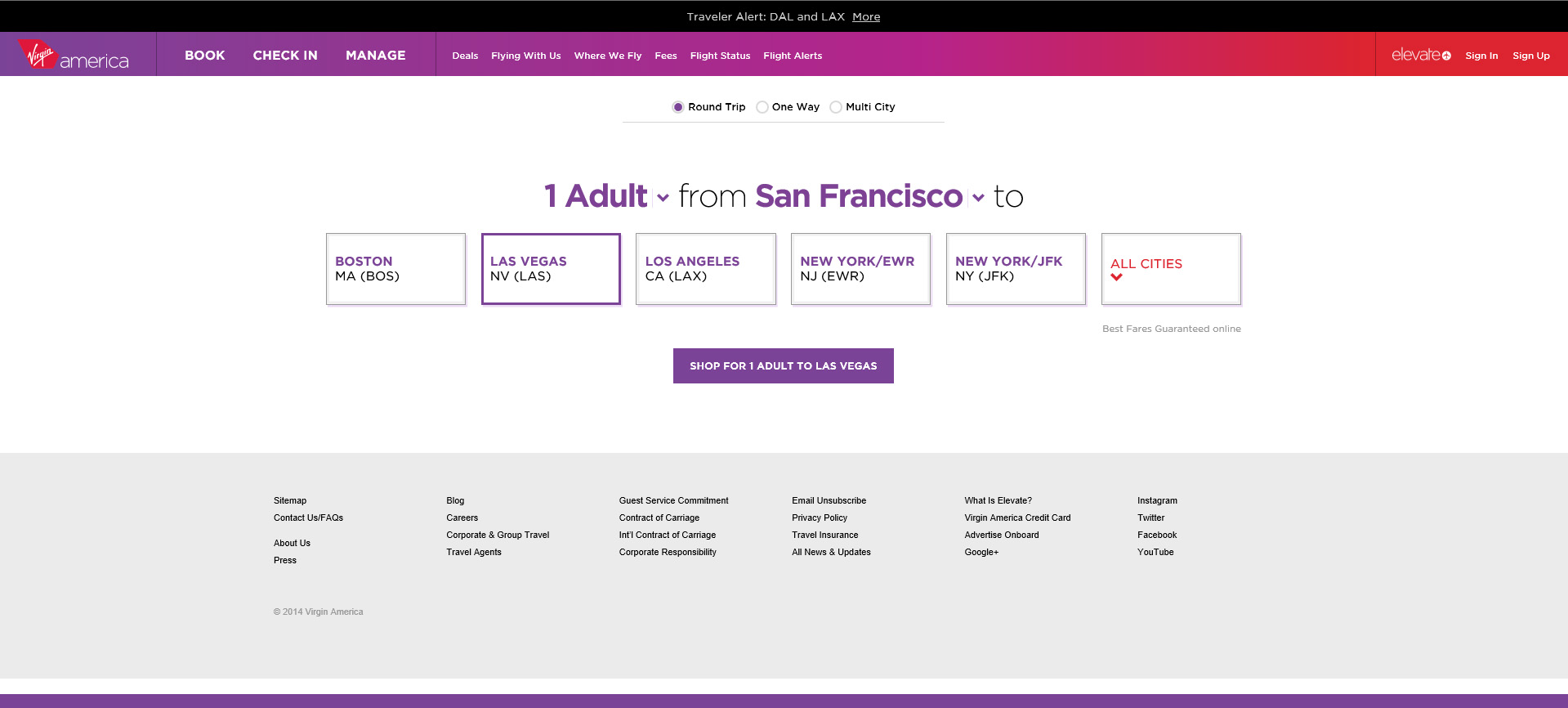The image size is (1568, 708).
Task: Choose Las Vegas NV (LAS) destination
Action: pos(551,269)
